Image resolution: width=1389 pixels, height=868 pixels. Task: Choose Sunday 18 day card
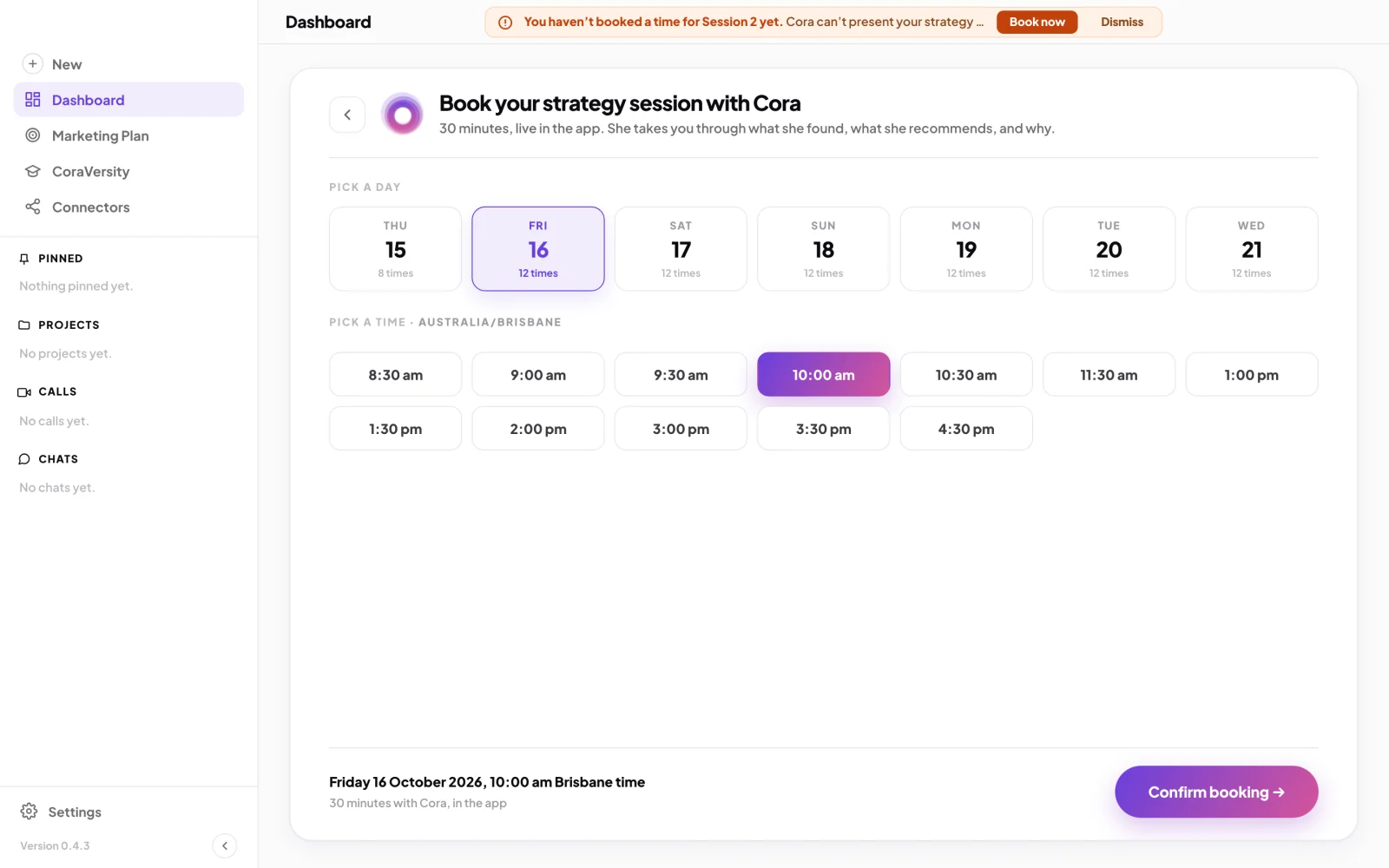click(x=824, y=249)
